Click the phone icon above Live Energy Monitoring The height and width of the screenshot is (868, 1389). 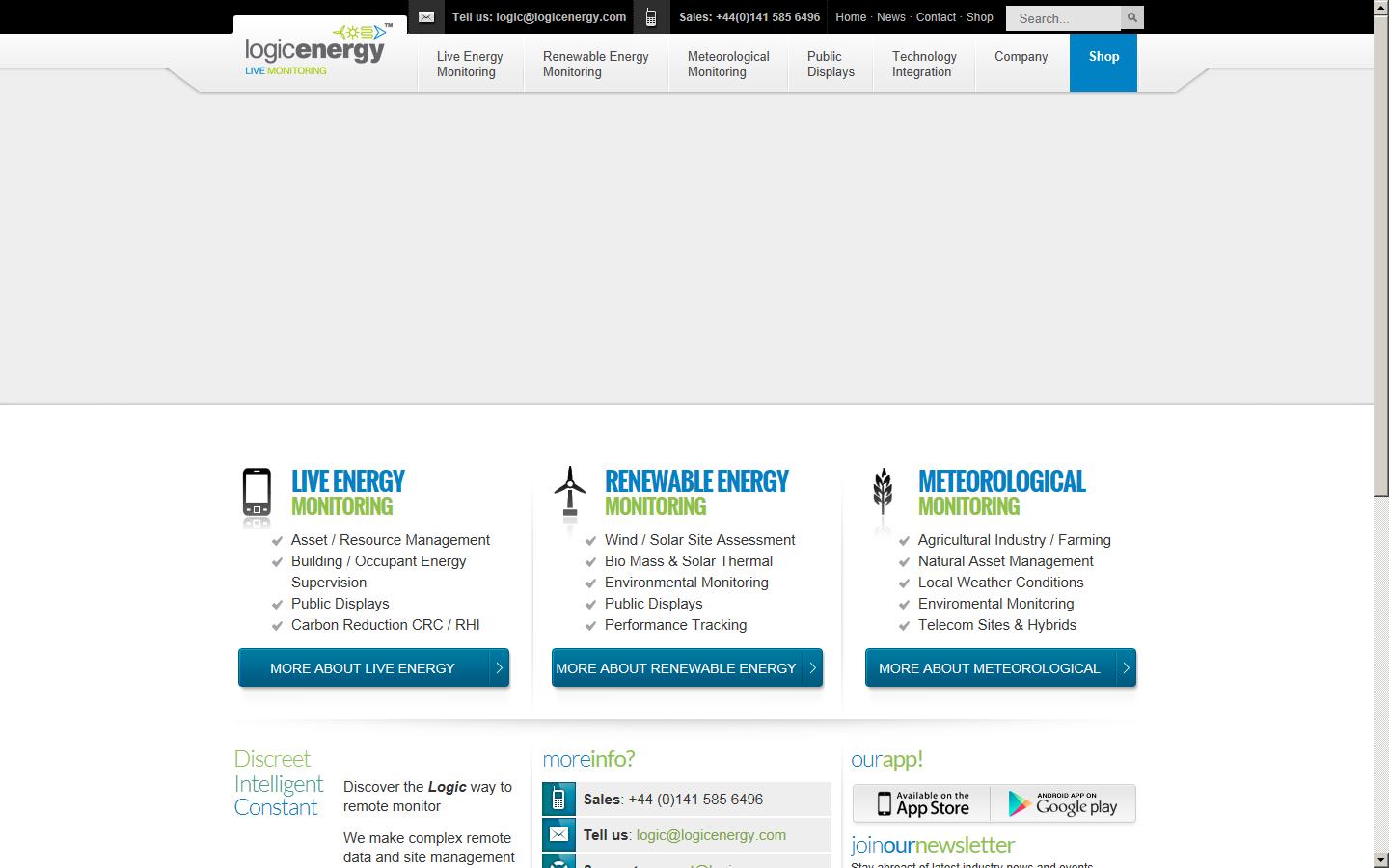pyautogui.click(x=258, y=494)
